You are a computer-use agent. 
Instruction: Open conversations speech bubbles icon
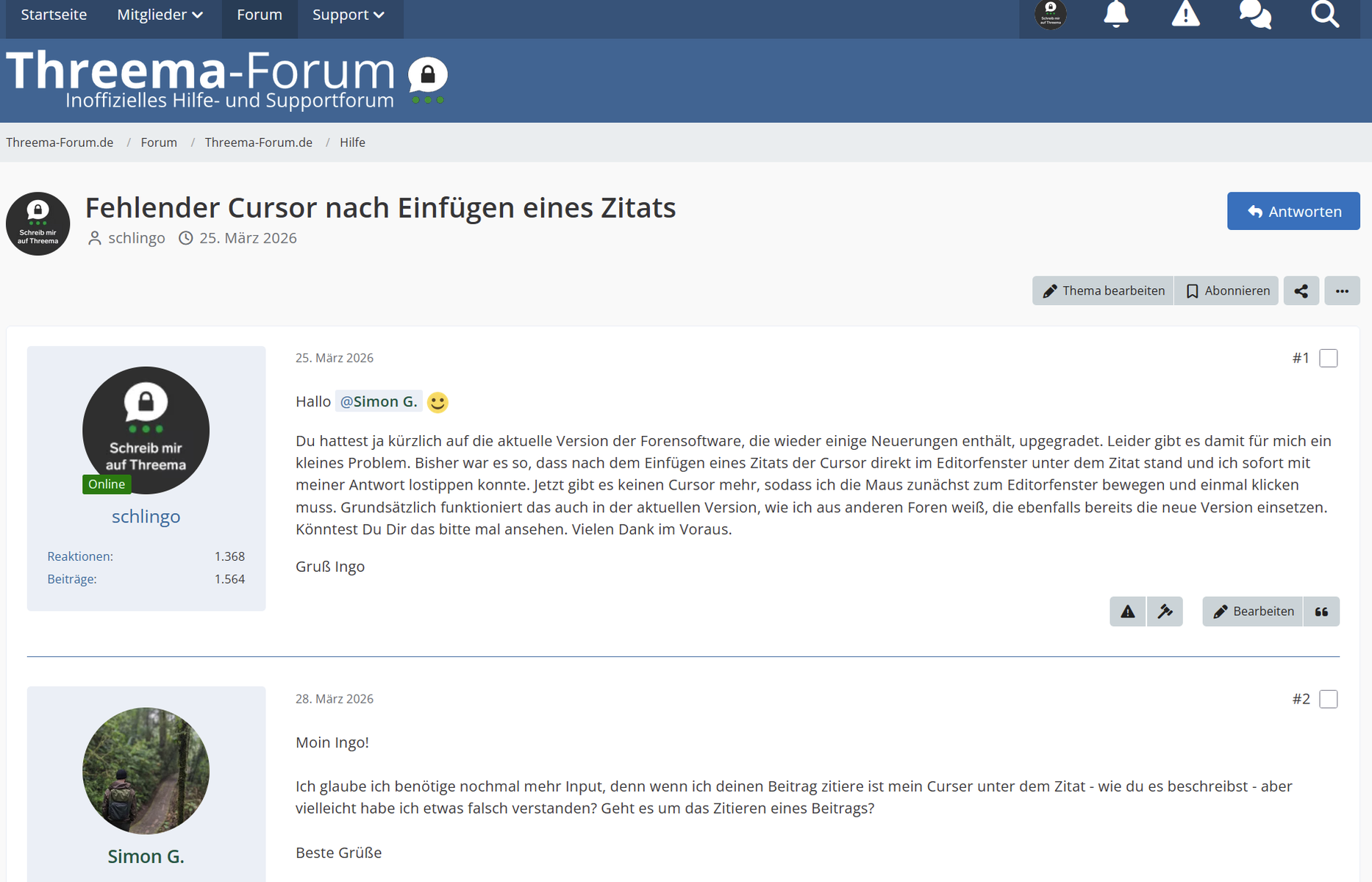click(x=1255, y=14)
